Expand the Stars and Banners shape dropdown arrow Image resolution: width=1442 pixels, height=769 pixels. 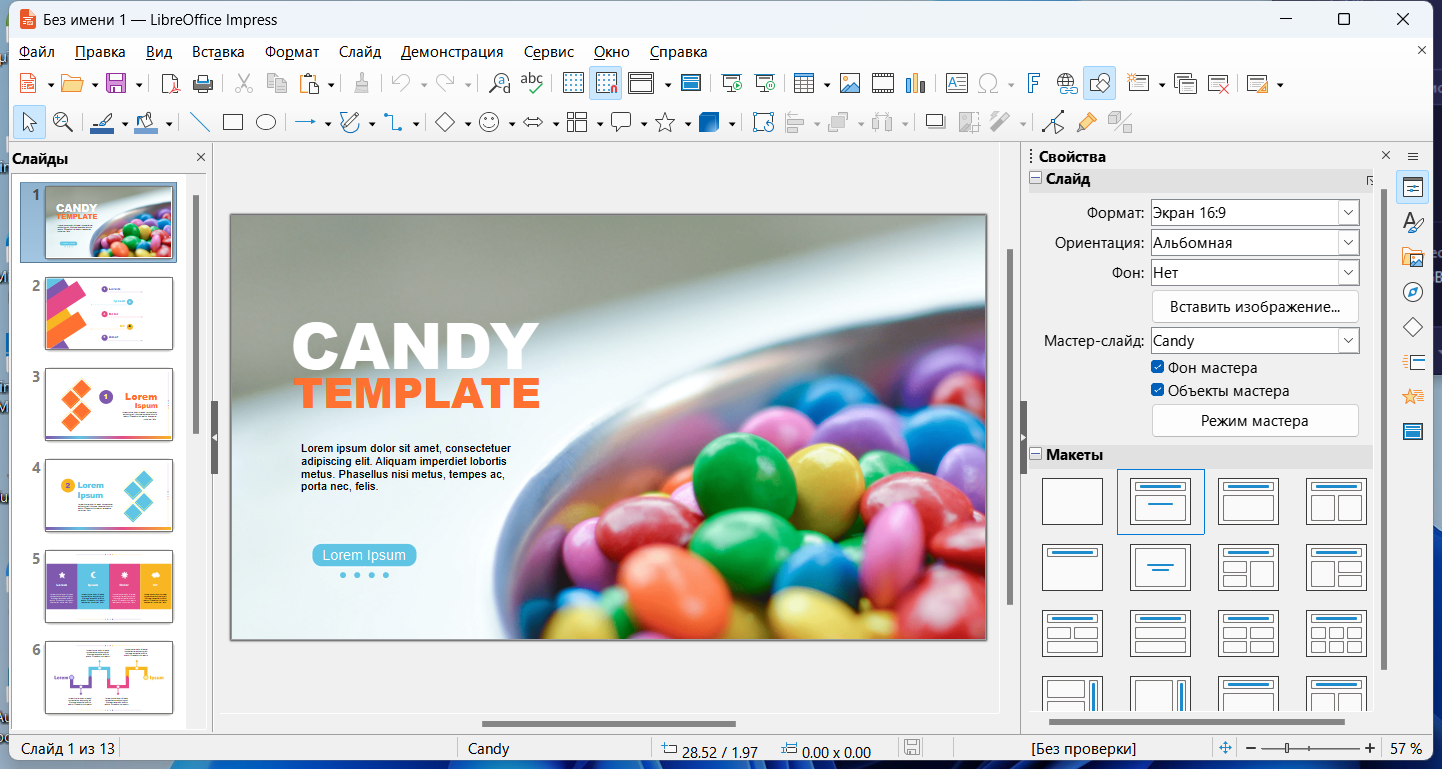(x=688, y=123)
